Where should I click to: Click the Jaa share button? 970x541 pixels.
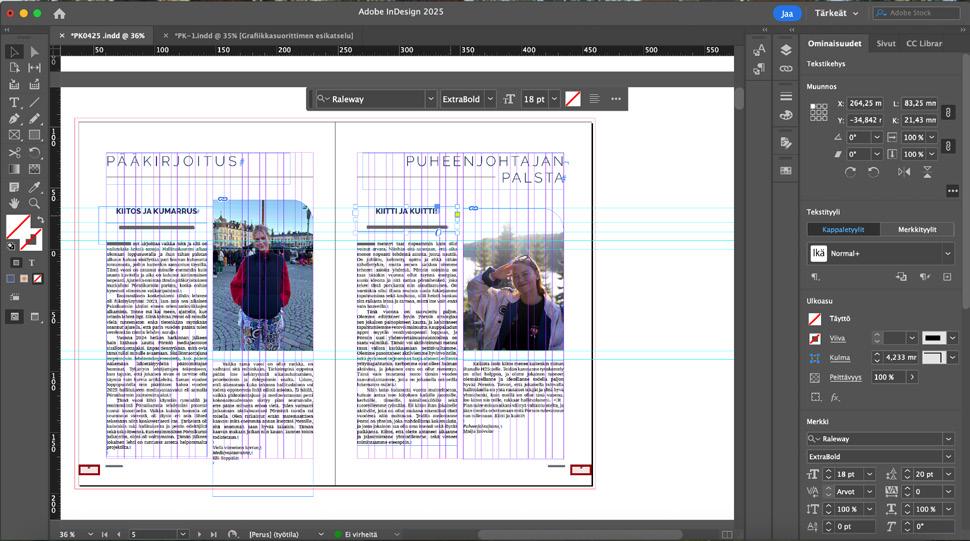coord(786,13)
